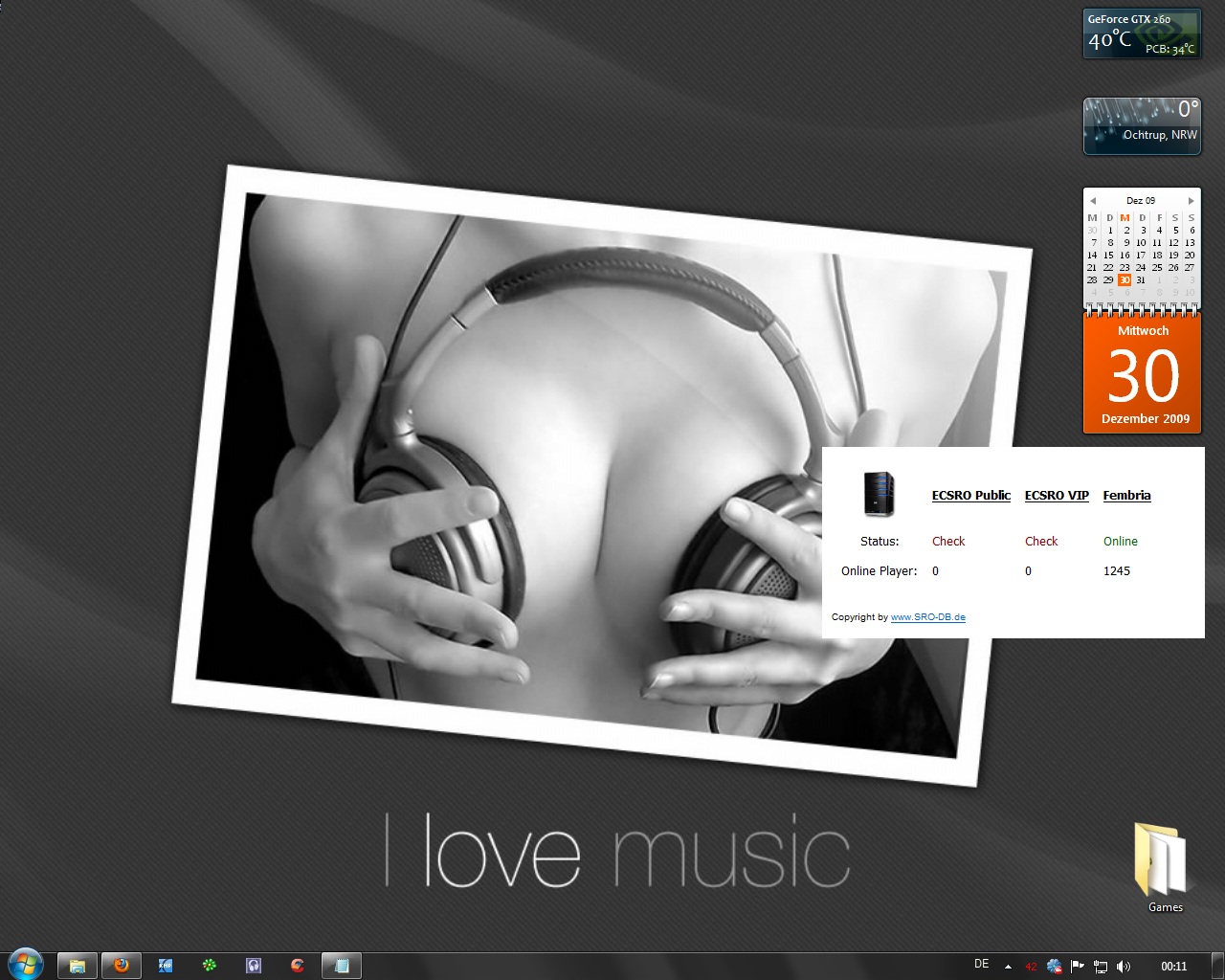Open the www.SRO-DB.de copyright link

coord(927,617)
